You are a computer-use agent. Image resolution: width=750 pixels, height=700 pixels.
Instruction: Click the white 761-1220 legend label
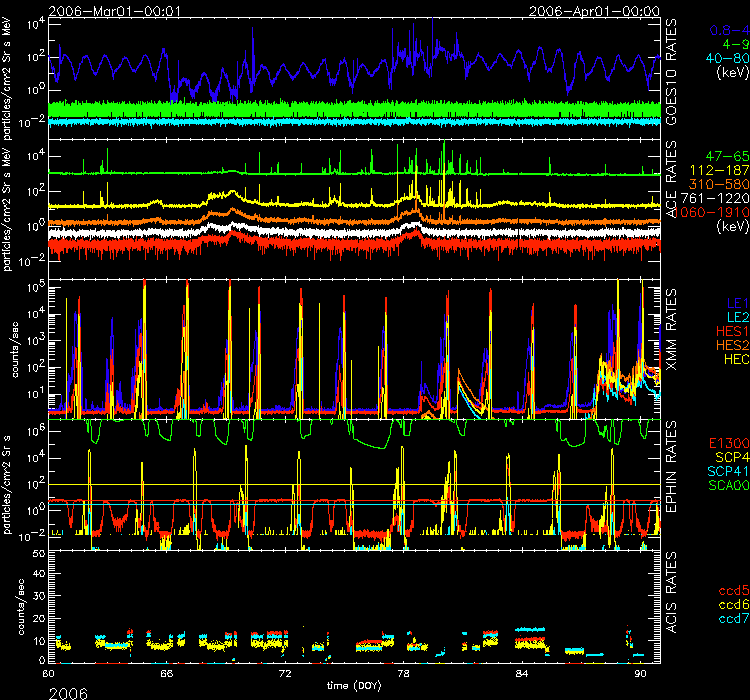pos(716,199)
